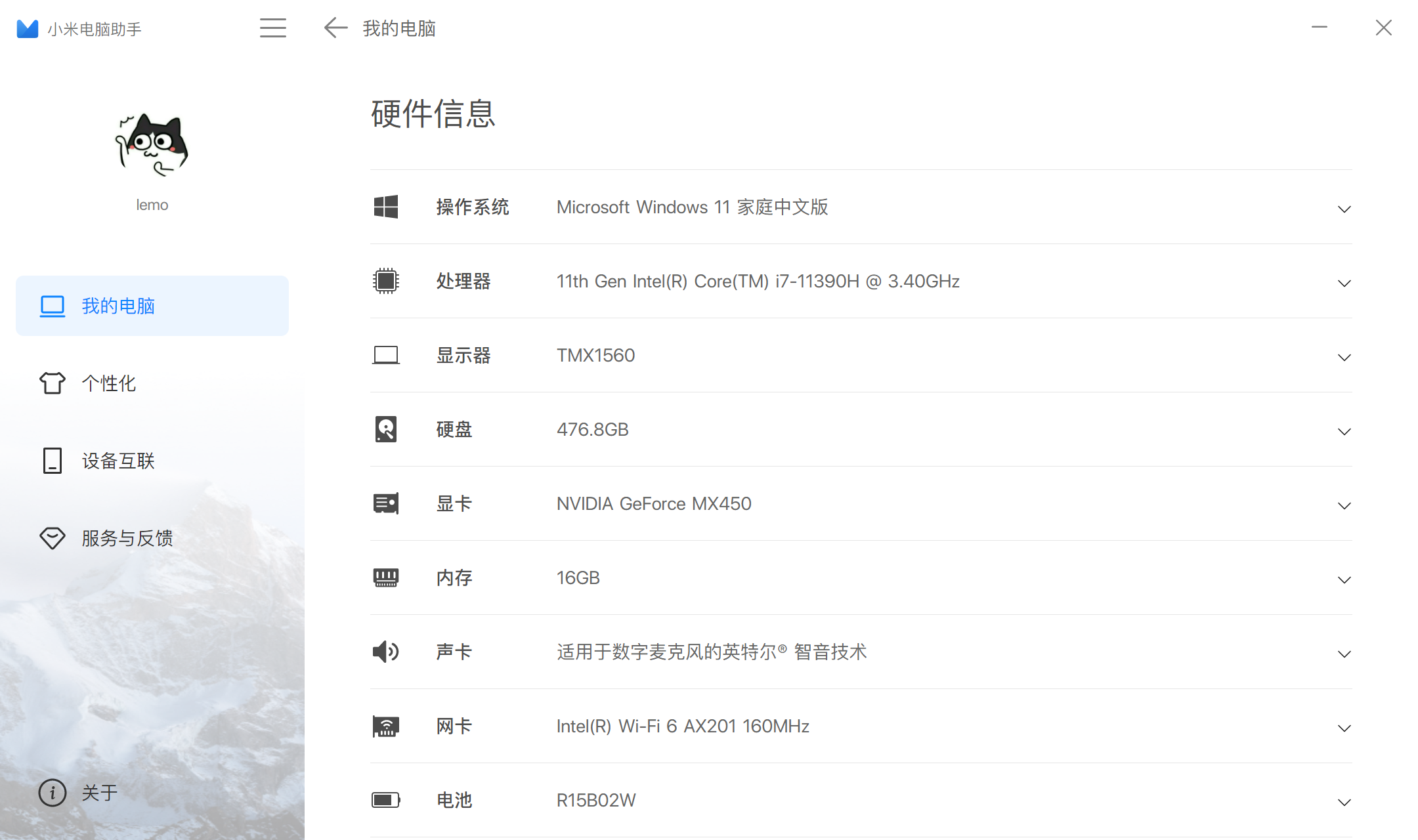Close the 小米电脑助手 window
This screenshot has width=1418, height=840.
click(1384, 28)
